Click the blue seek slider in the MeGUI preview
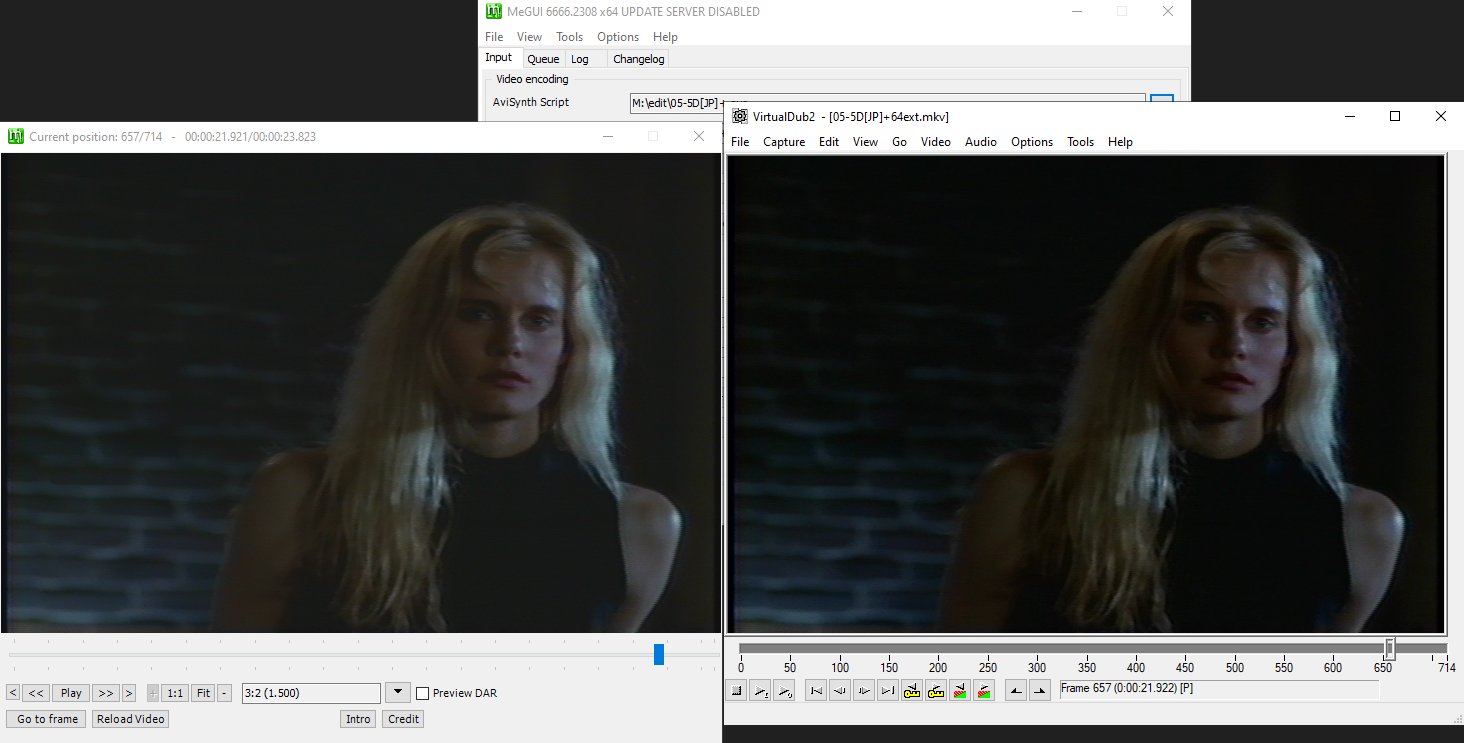 [659, 654]
